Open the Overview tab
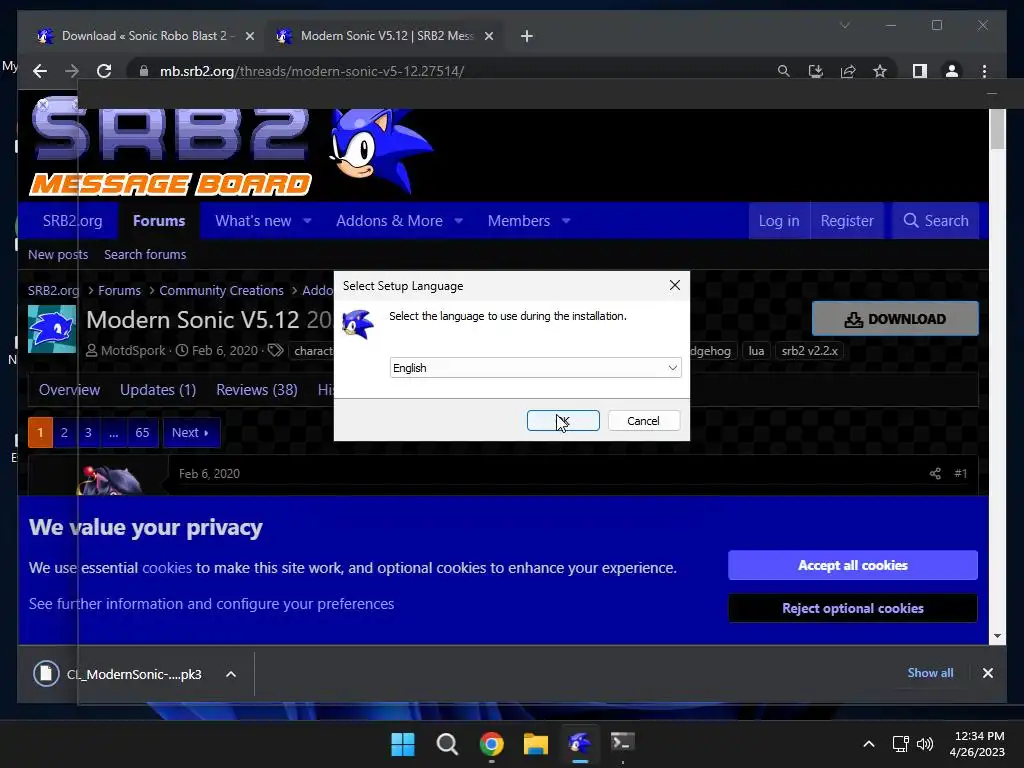The image size is (1024, 768). (x=69, y=390)
